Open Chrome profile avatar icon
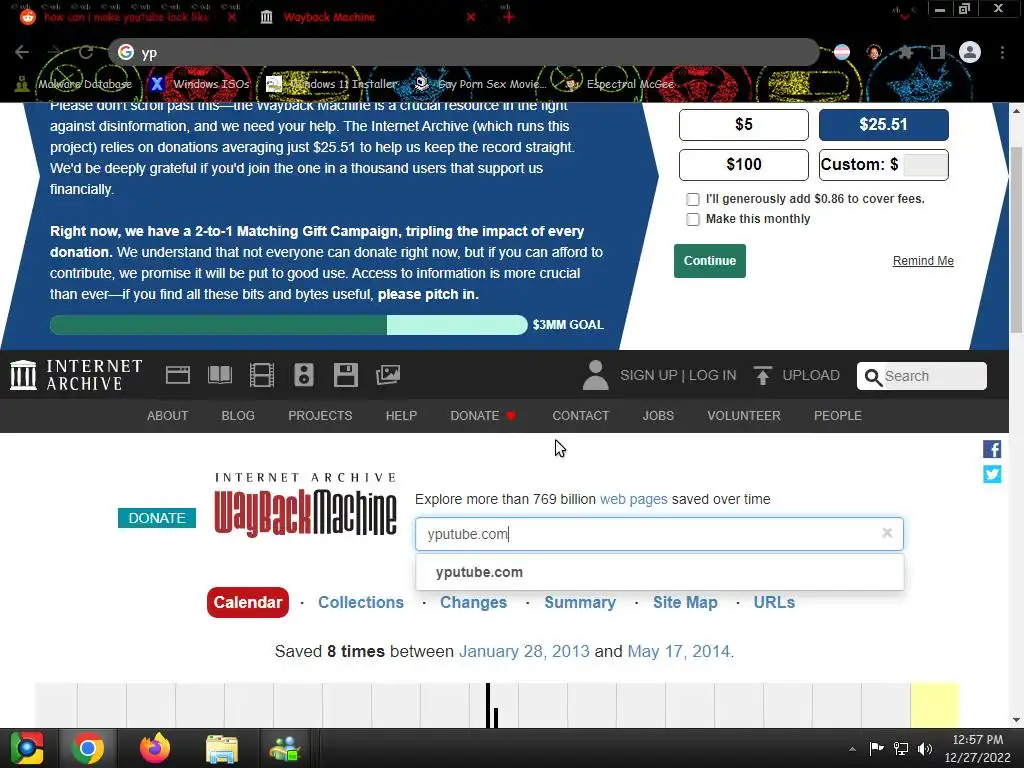1024x768 pixels. point(970,52)
